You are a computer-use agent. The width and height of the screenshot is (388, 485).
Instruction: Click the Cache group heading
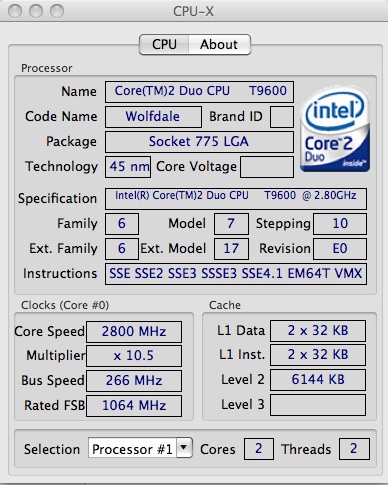(x=225, y=305)
